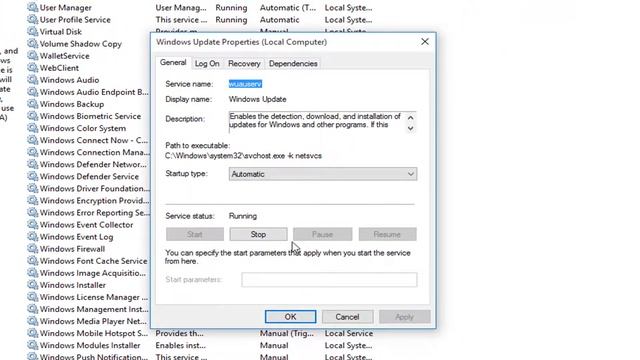The width and height of the screenshot is (640, 360).
Task: Click the Start parameters input field
Action: (x=329, y=280)
